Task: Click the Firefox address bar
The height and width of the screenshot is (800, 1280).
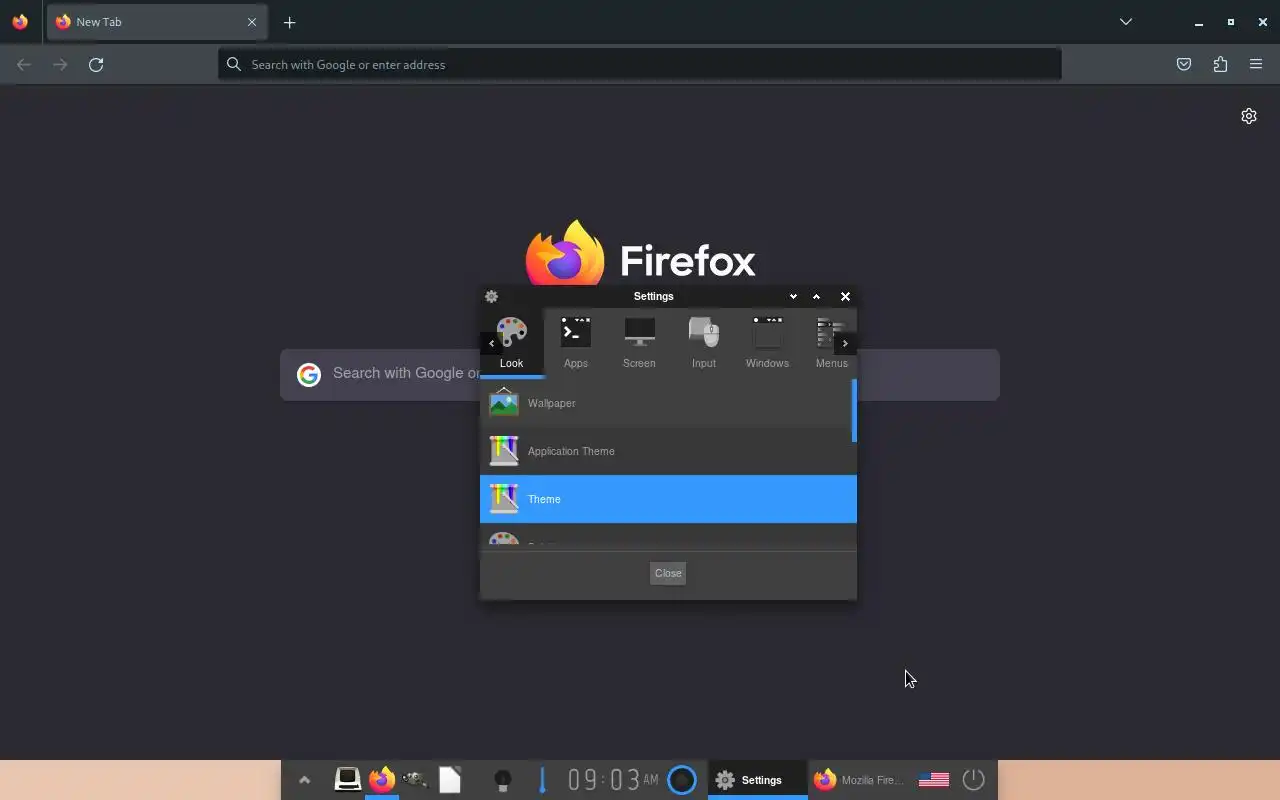Action: (x=640, y=64)
